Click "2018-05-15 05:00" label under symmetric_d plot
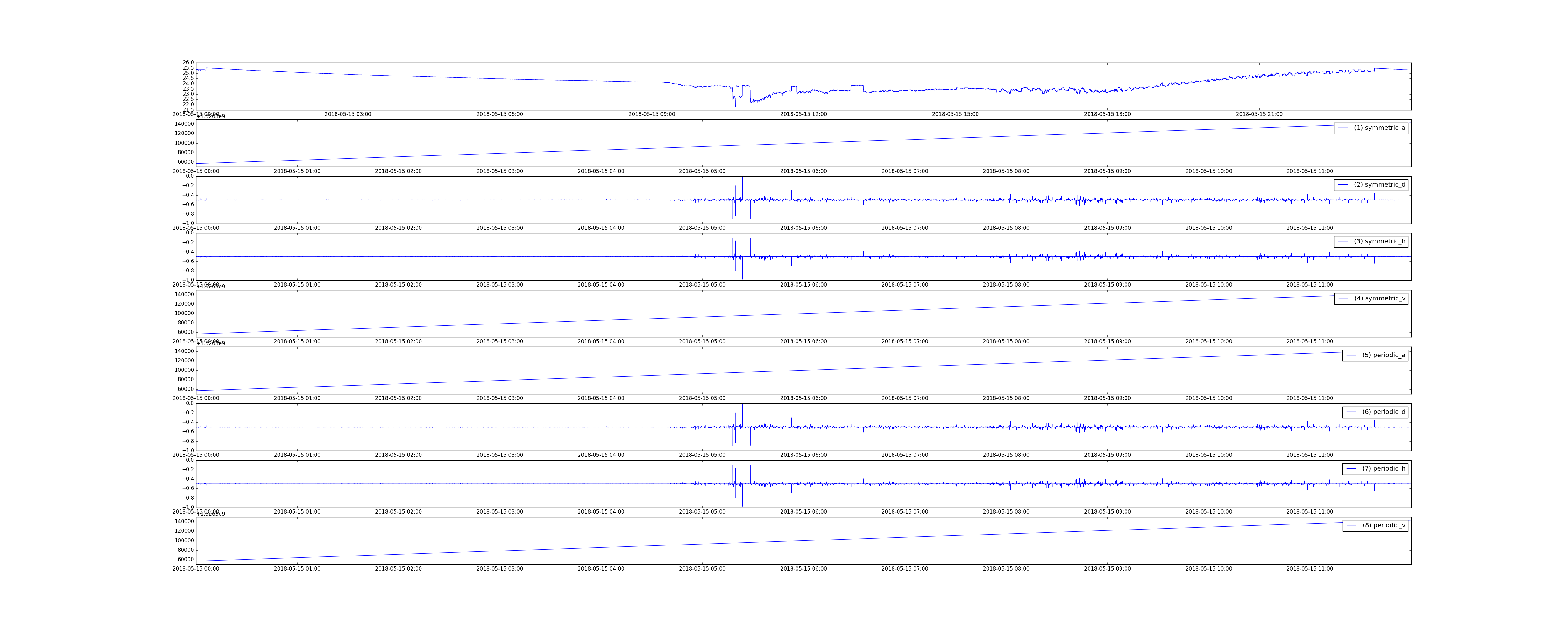 (x=702, y=228)
